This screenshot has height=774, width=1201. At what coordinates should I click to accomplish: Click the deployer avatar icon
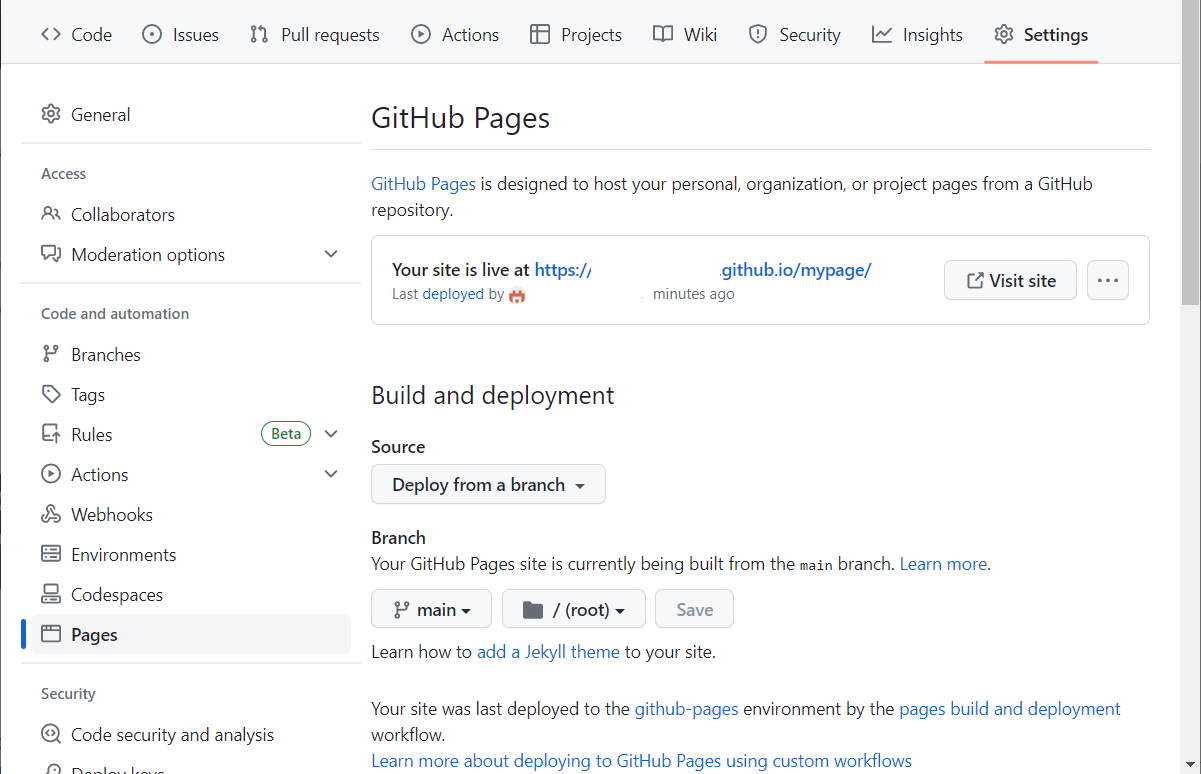point(517,295)
